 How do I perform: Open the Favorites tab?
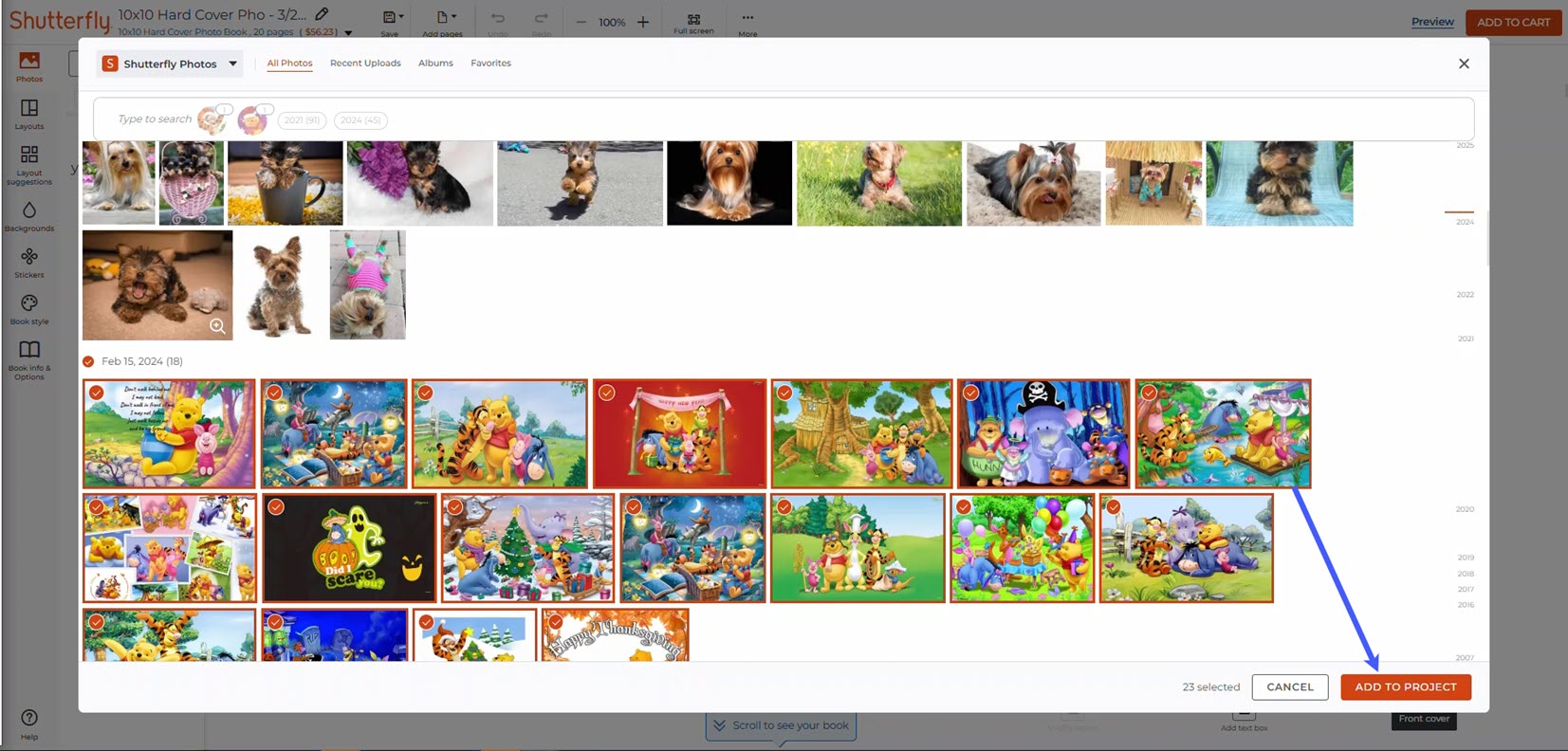click(x=490, y=63)
